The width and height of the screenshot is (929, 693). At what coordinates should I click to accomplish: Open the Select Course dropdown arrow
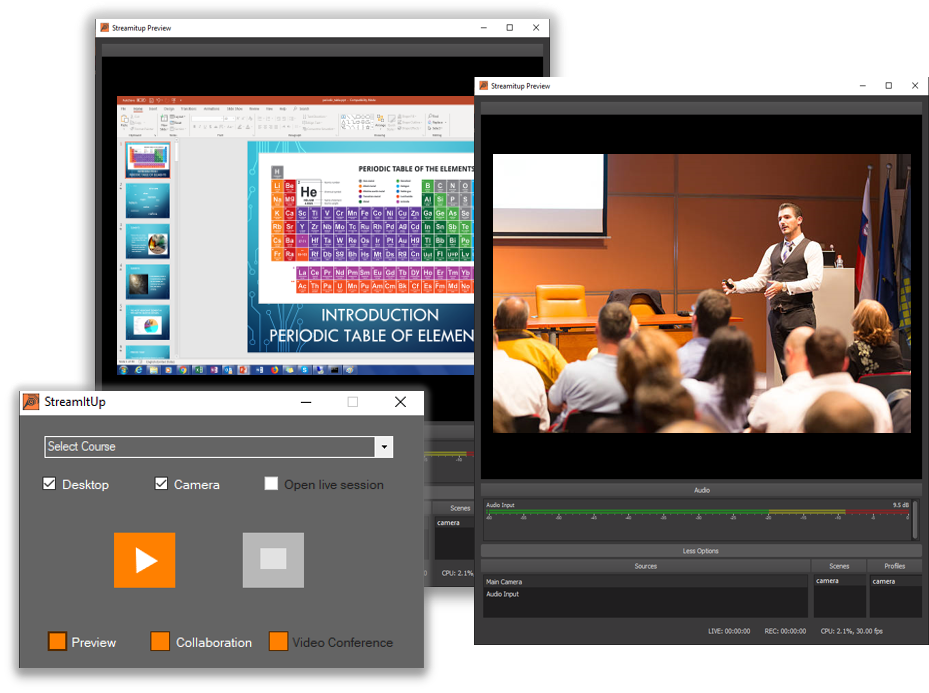pyautogui.click(x=384, y=447)
